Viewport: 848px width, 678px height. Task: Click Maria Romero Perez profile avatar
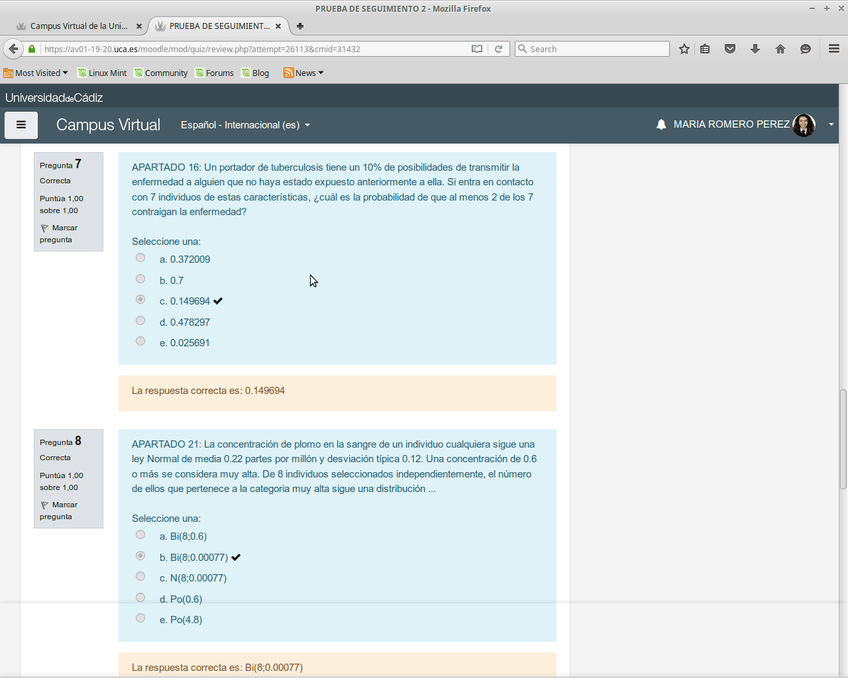[x=804, y=125]
